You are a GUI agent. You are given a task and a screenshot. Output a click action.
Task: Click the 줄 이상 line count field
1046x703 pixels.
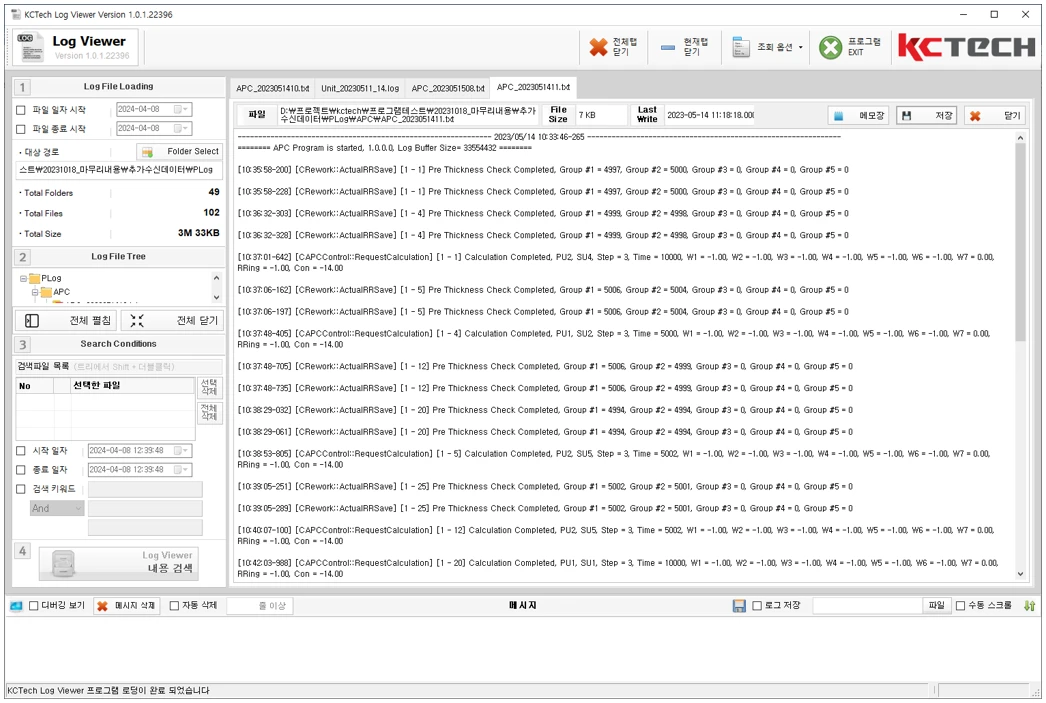pos(259,606)
